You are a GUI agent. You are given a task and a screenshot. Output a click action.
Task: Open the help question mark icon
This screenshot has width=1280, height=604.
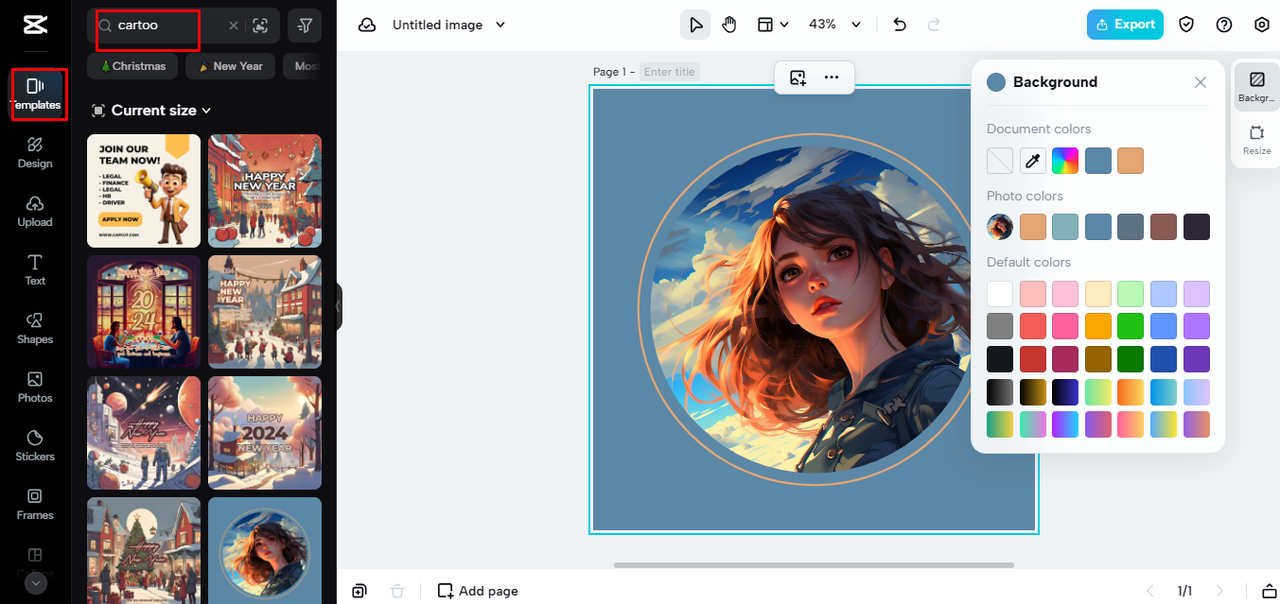[x=1224, y=25]
